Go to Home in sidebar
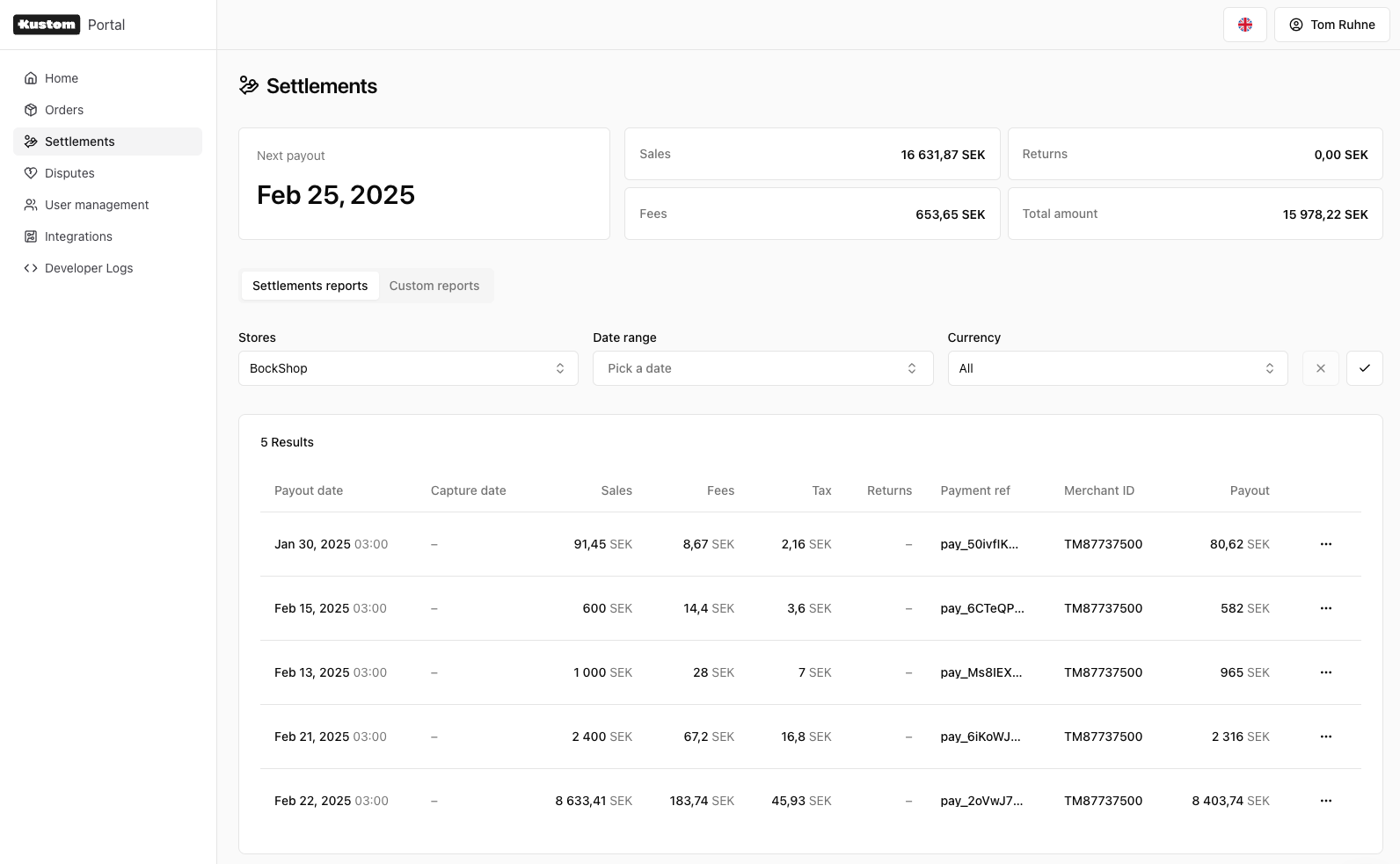 [107, 78]
